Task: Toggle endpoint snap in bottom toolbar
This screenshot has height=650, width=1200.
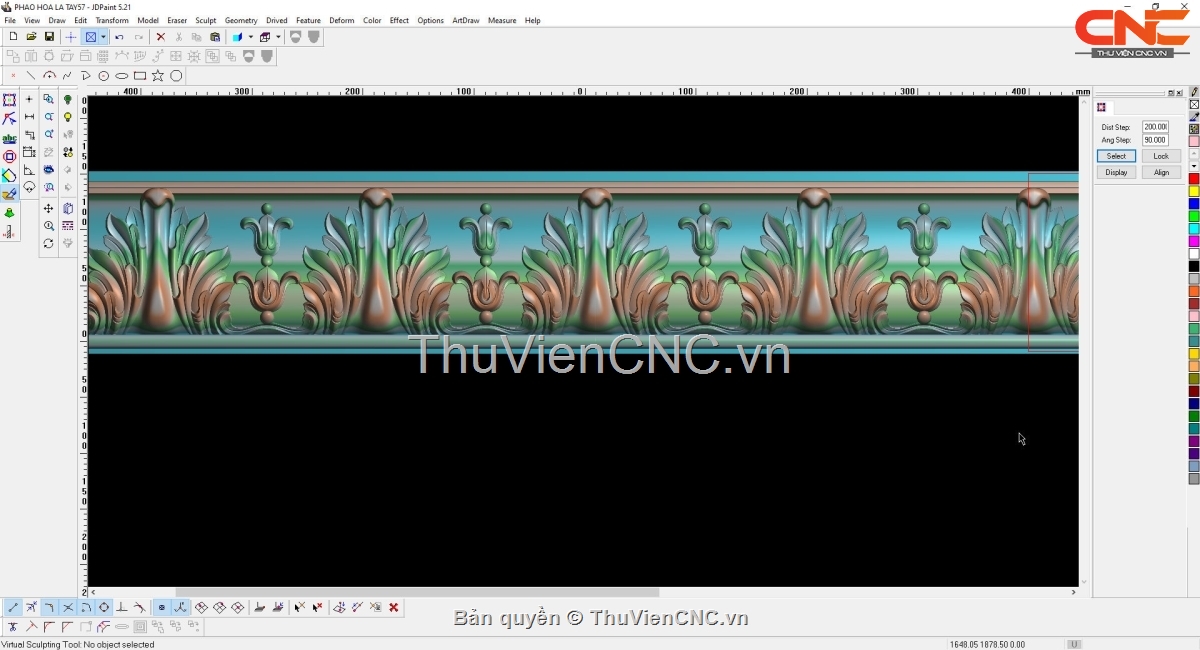Action: pyautogui.click(x=13, y=607)
